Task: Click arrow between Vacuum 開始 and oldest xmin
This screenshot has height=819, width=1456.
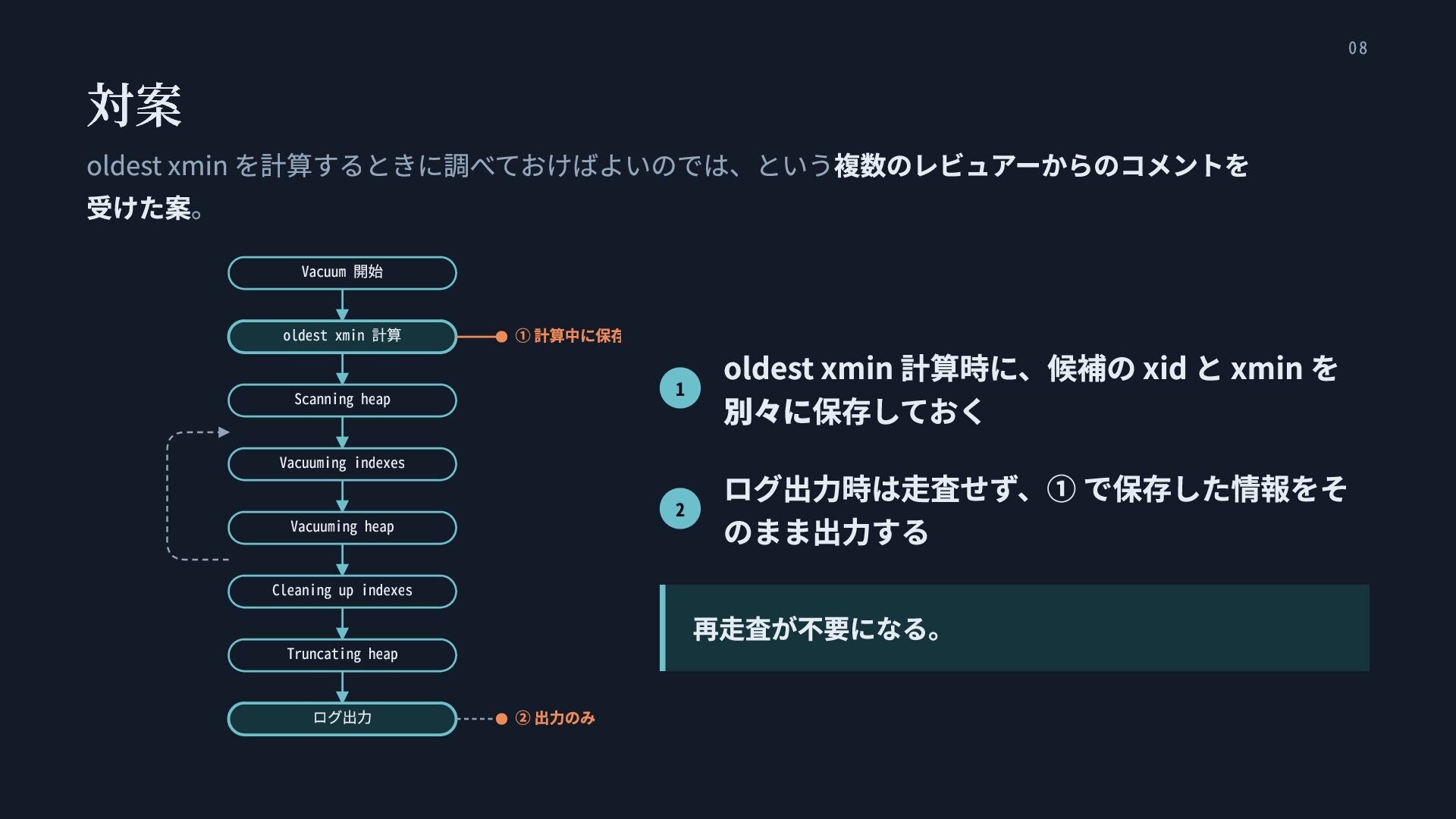Action: [342, 305]
